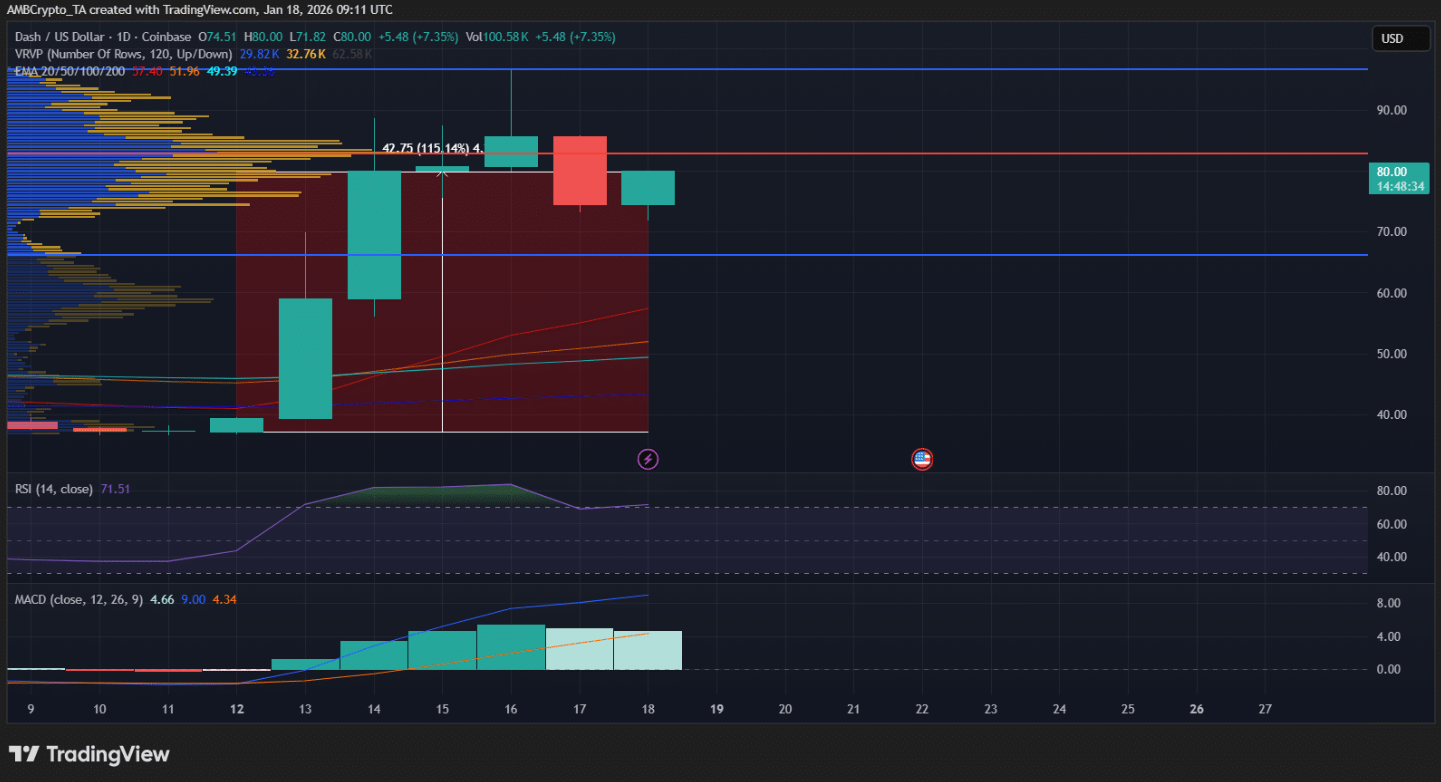Click the RSI (14, close) indicator label
Viewport: 1441px width, 782px height.
[x=54, y=489]
